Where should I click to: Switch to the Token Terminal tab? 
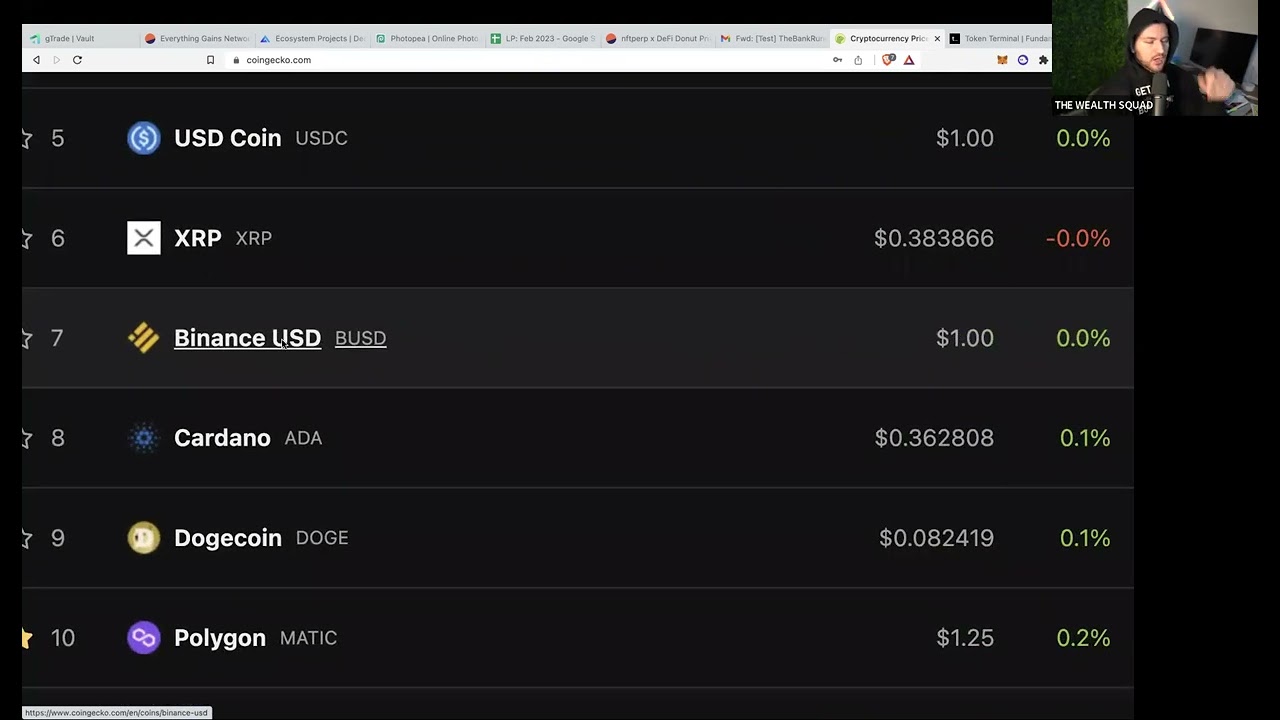[x=1000, y=38]
